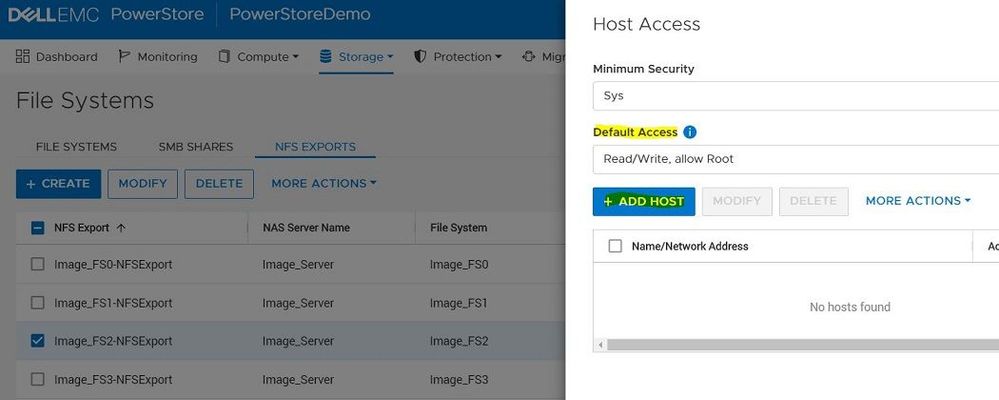Click the File Systems DELETE button
Image resolution: width=999 pixels, height=400 pixels.
[x=219, y=183]
